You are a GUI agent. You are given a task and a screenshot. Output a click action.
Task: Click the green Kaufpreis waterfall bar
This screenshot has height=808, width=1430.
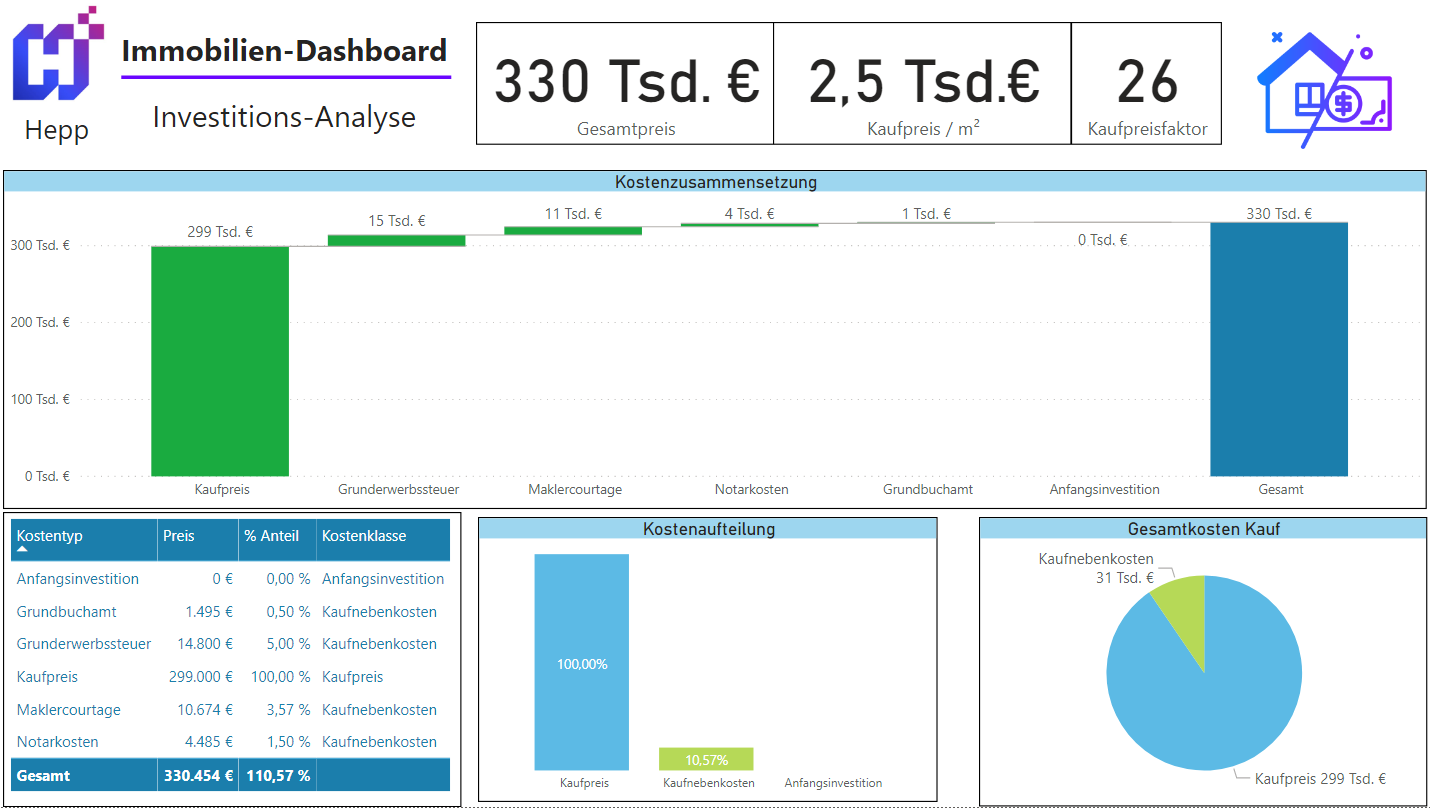[x=220, y=360]
